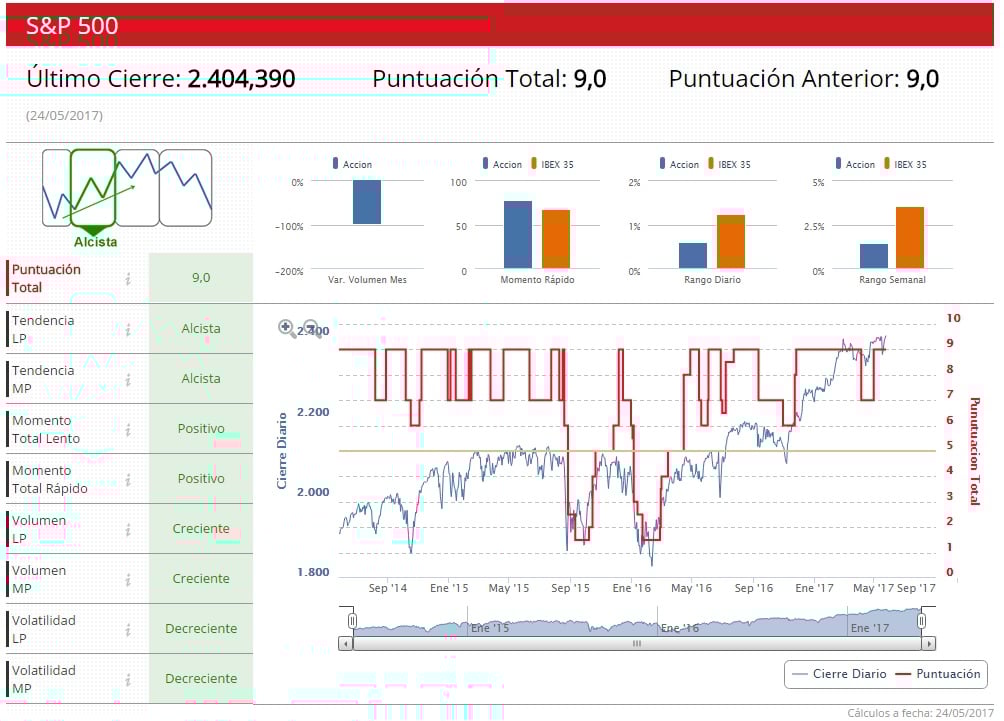
Task: Click blue Accion bar in Rango Semanal
Action: tap(873, 256)
